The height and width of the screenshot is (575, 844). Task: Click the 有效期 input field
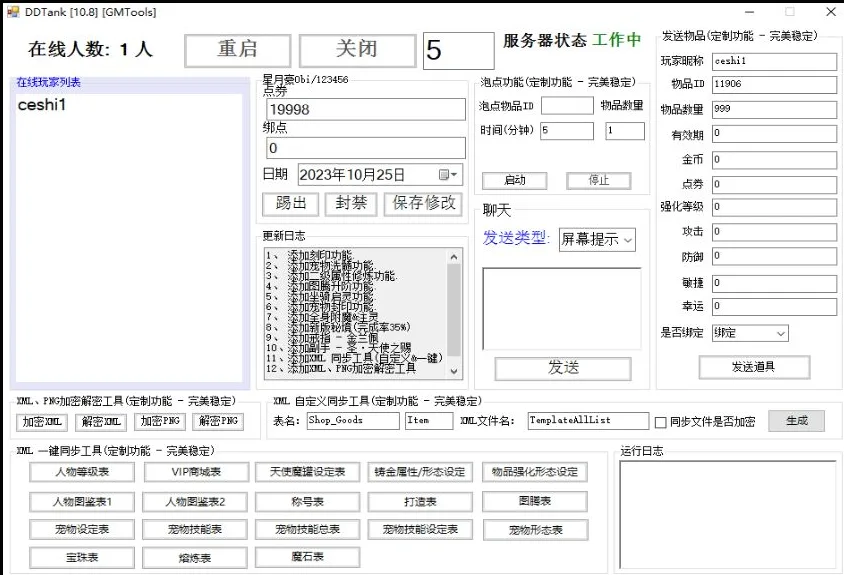(x=774, y=134)
